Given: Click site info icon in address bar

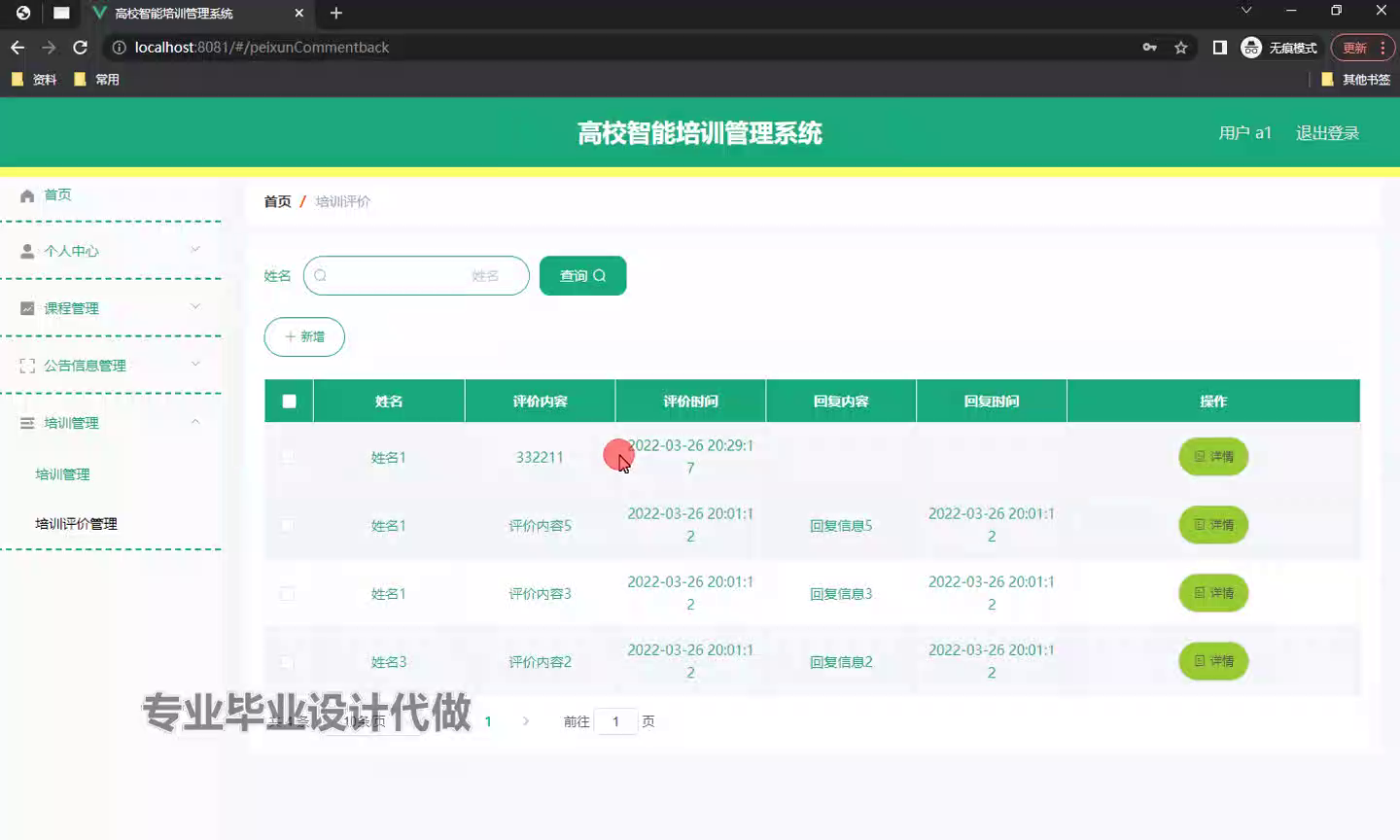Looking at the screenshot, I should tap(120, 48).
